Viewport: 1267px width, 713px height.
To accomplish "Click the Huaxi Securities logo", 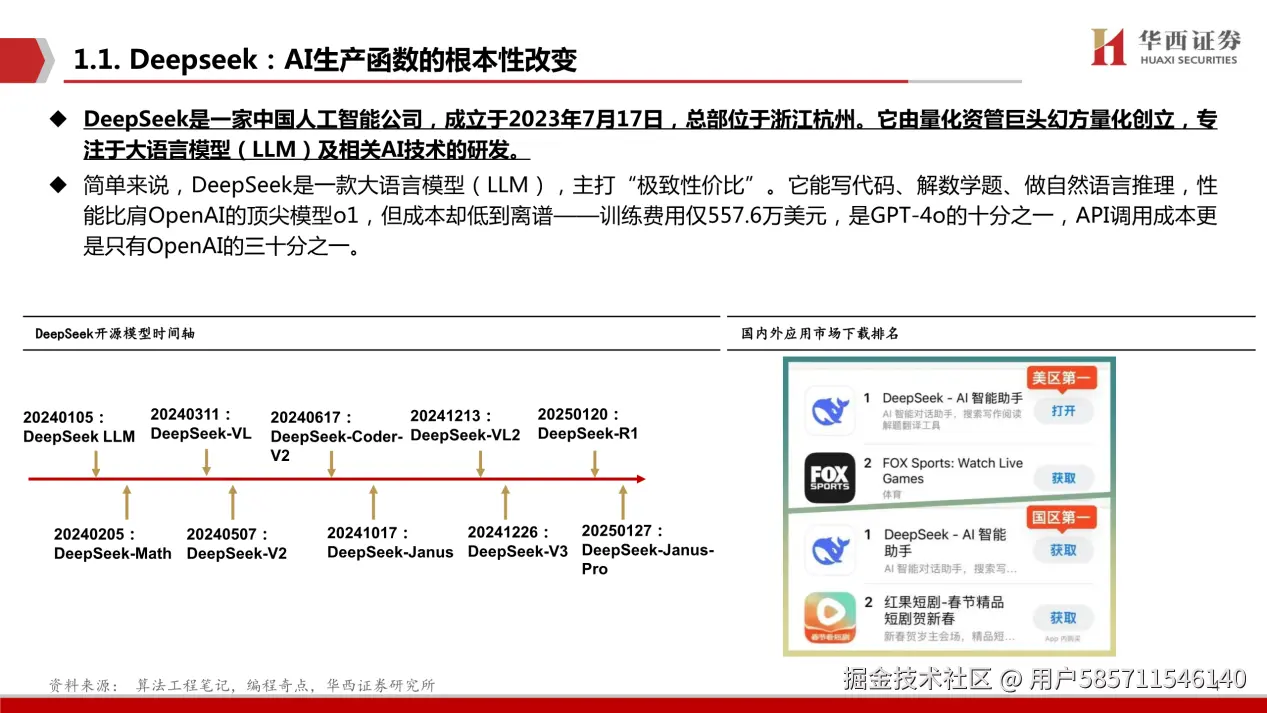I will pyautogui.click(x=1164, y=46).
